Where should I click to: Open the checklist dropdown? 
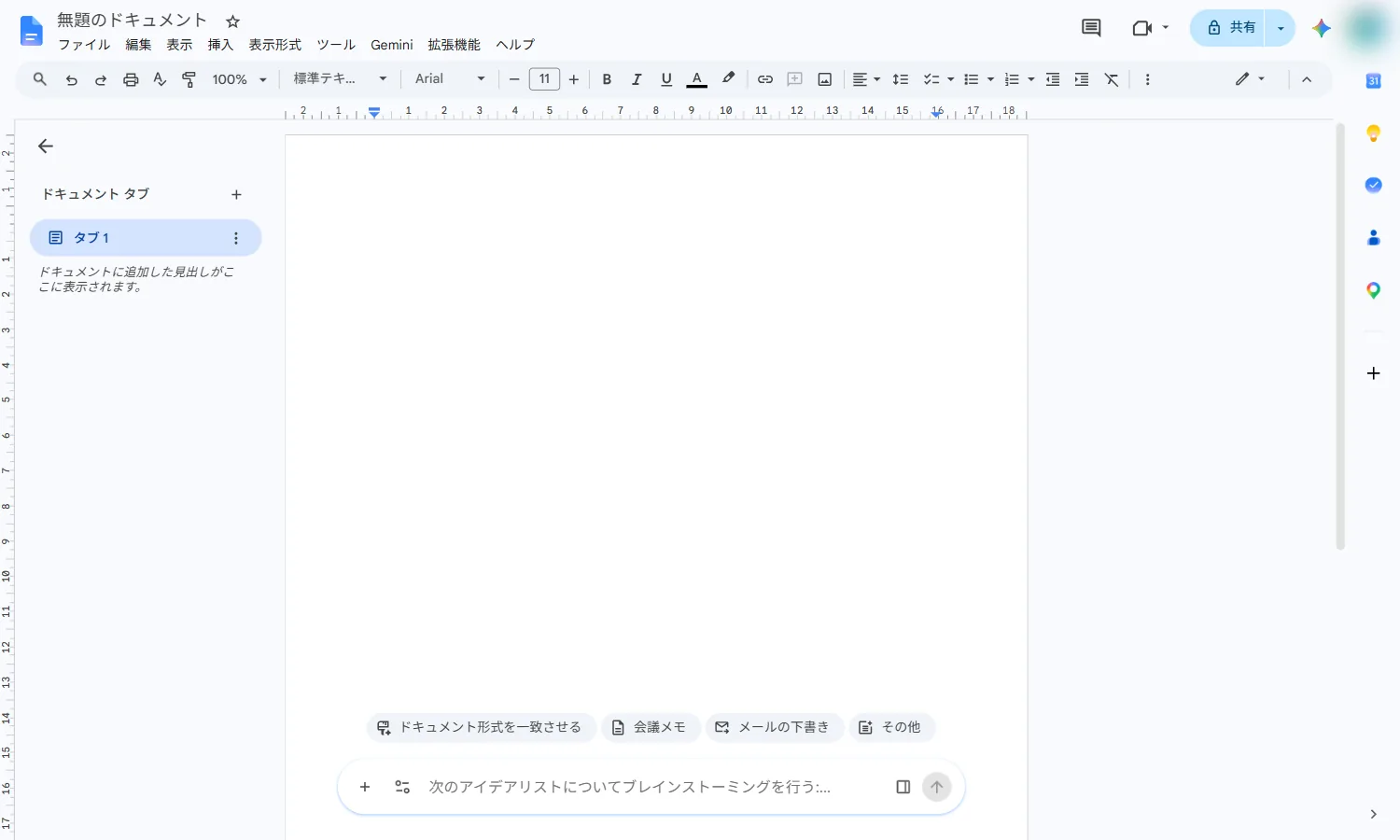pos(950,79)
